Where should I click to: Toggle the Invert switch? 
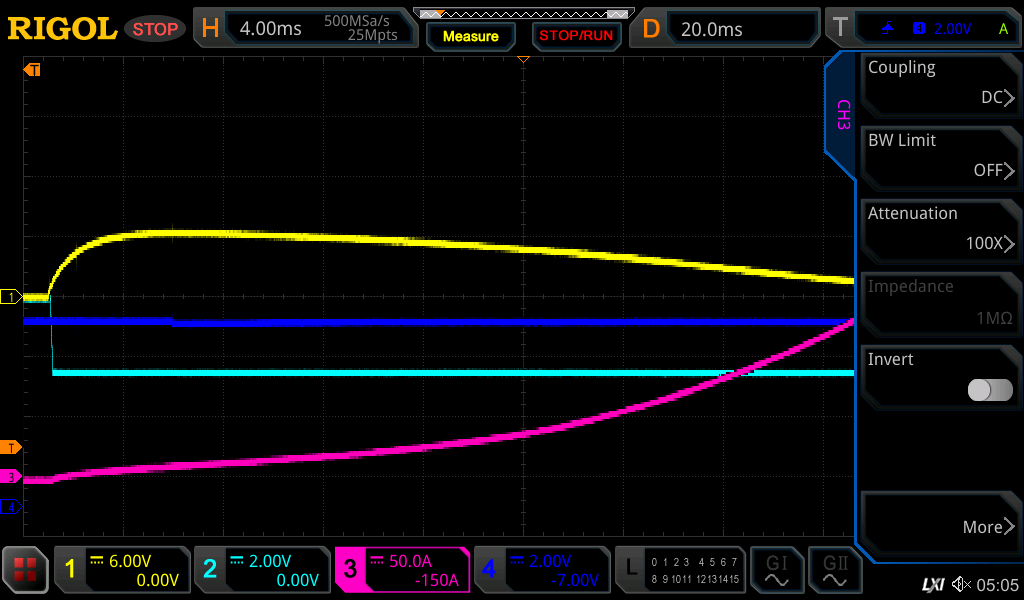coord(989,390)
